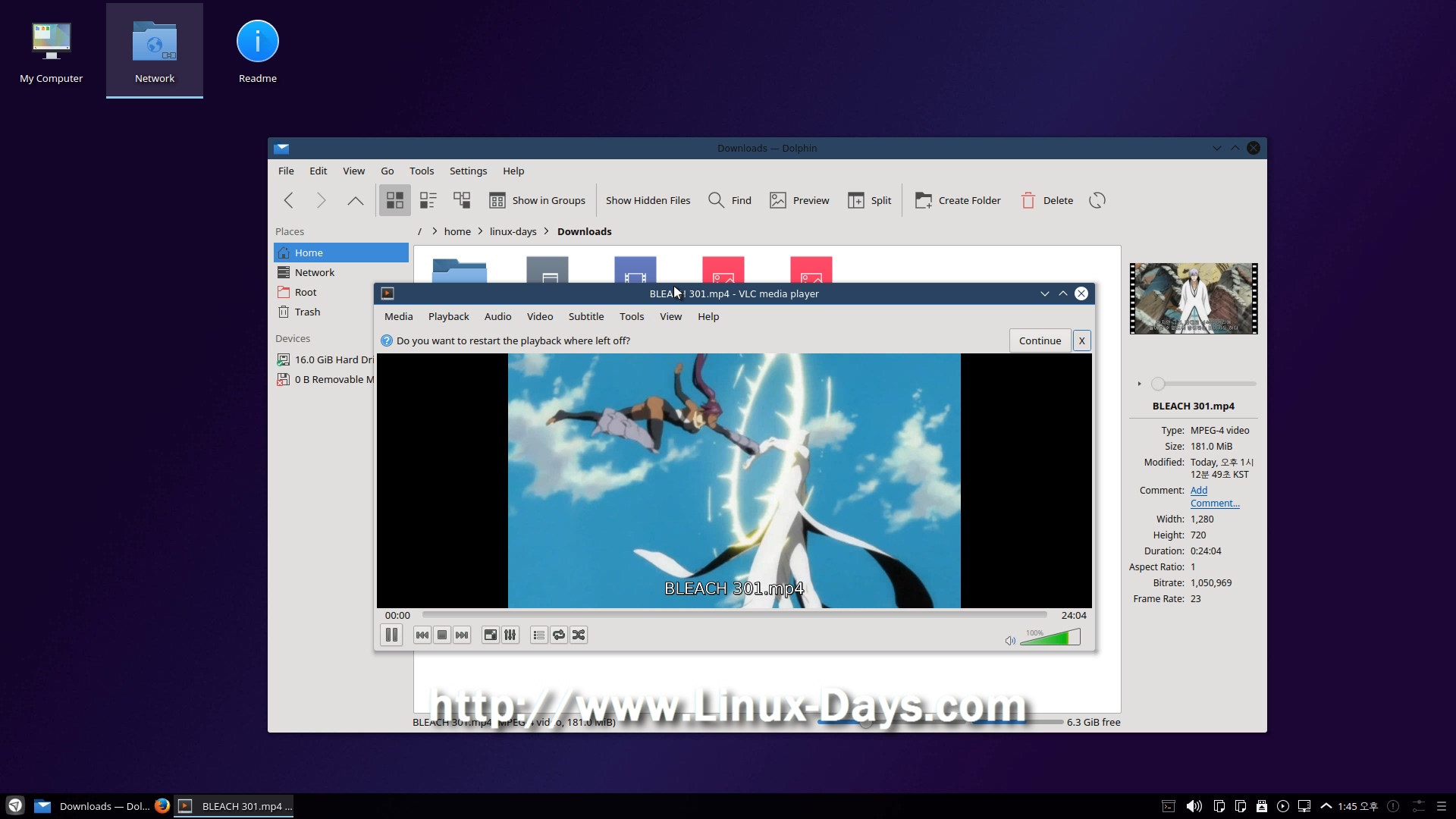Expand breadcrumb arrow after linux-days

click(x=546, y=232)
